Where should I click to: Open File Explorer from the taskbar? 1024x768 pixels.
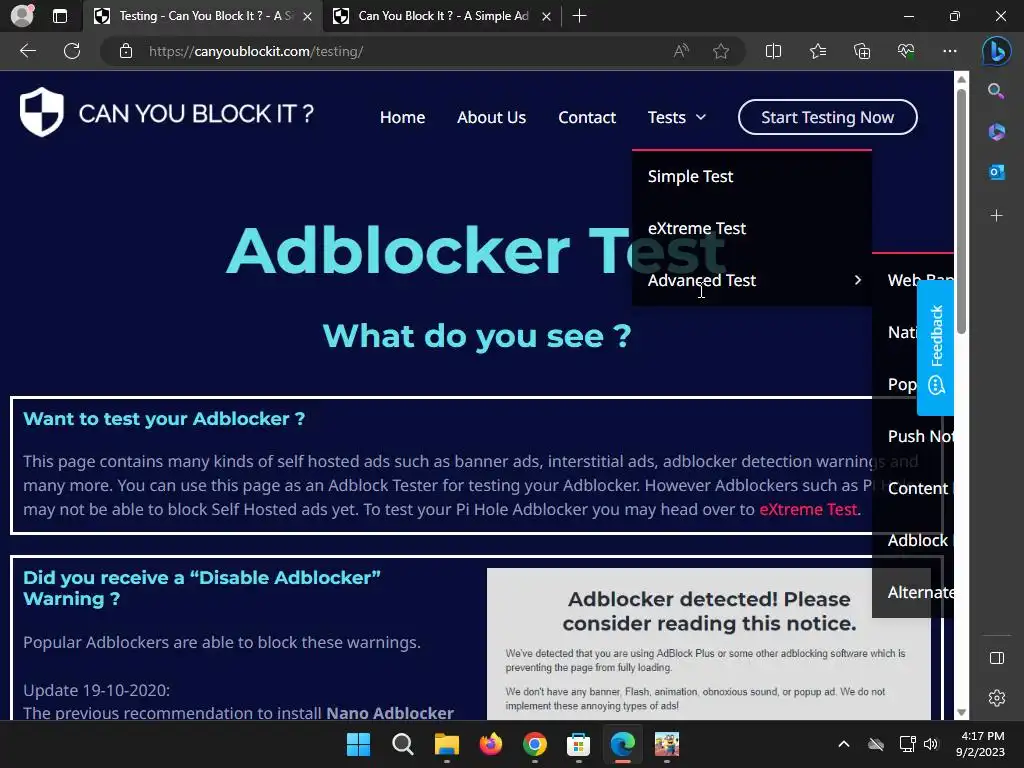point(447,744)
